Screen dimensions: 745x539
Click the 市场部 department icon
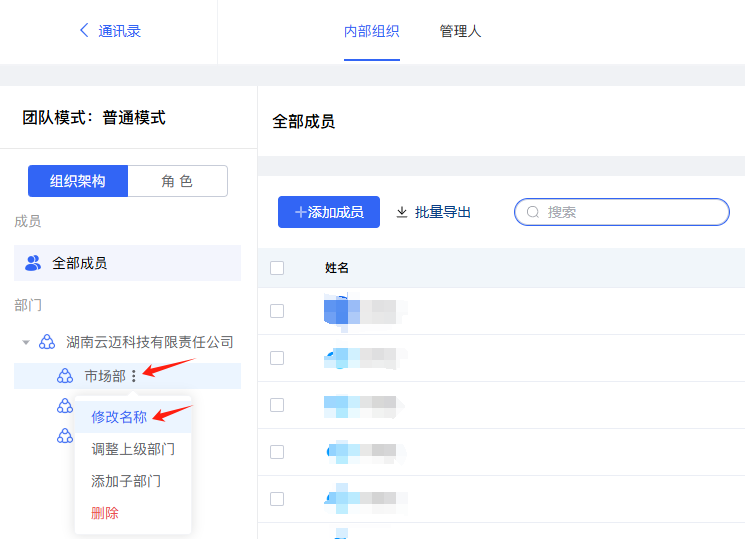[x=65, y=376]
